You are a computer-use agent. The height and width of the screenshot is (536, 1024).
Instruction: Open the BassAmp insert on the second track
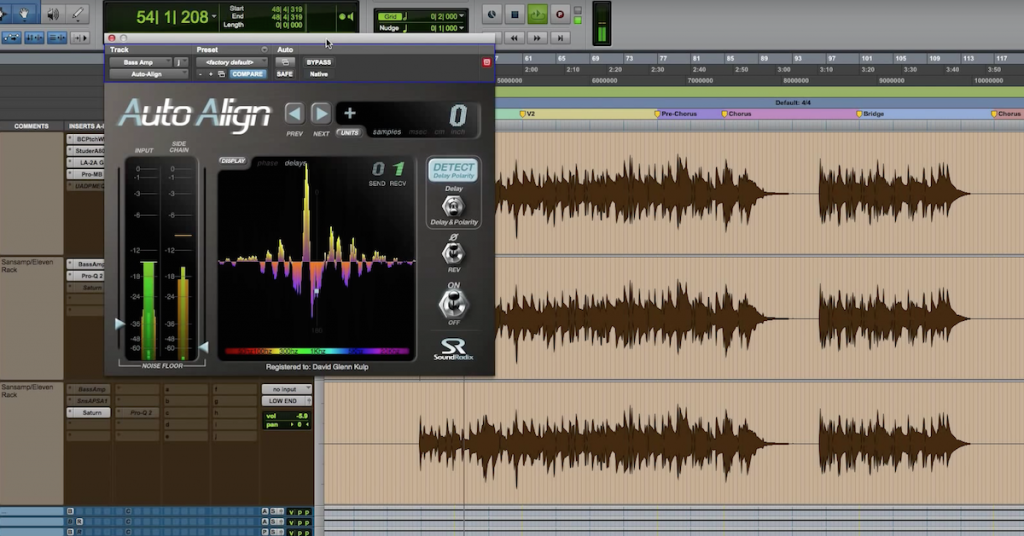coord(86,264)
